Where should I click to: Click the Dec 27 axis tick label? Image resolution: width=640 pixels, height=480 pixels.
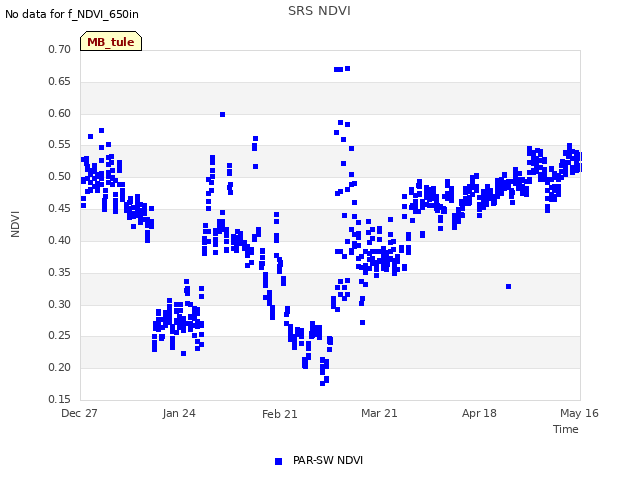pyautogui.click(x=79, y=413)
